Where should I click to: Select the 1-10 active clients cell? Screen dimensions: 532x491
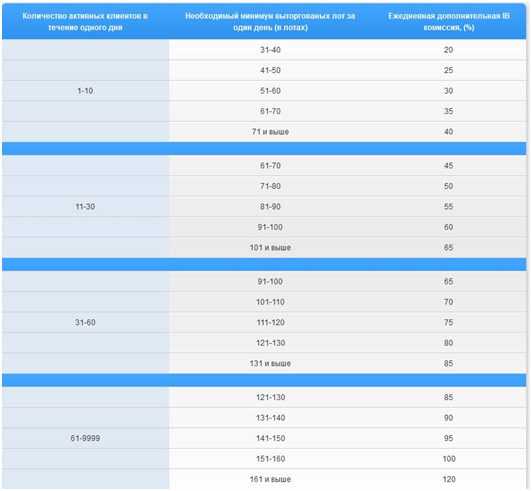click(x=85, y=91)
